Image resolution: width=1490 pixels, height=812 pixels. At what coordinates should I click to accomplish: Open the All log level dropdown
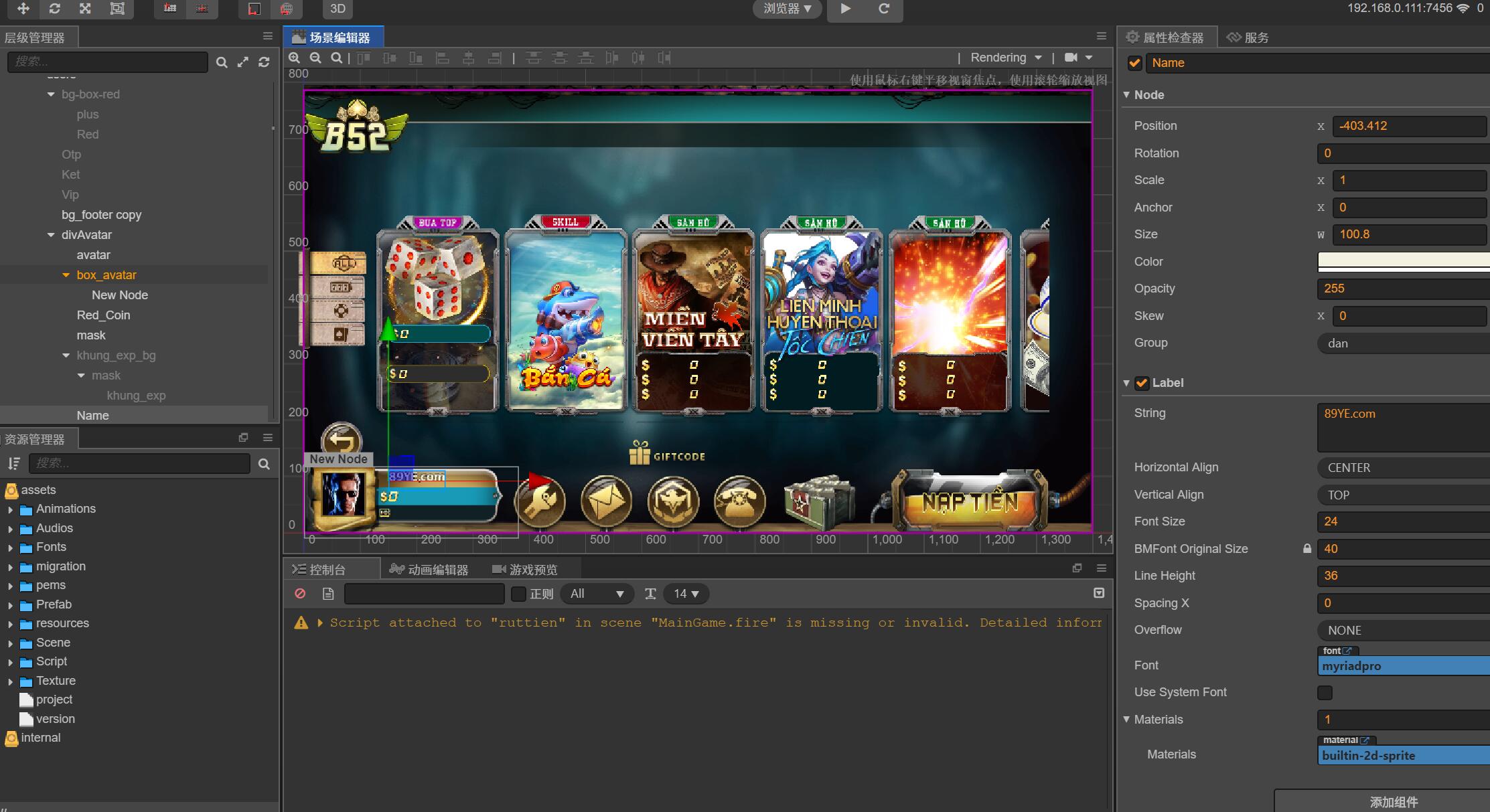[x=596, y=594]
